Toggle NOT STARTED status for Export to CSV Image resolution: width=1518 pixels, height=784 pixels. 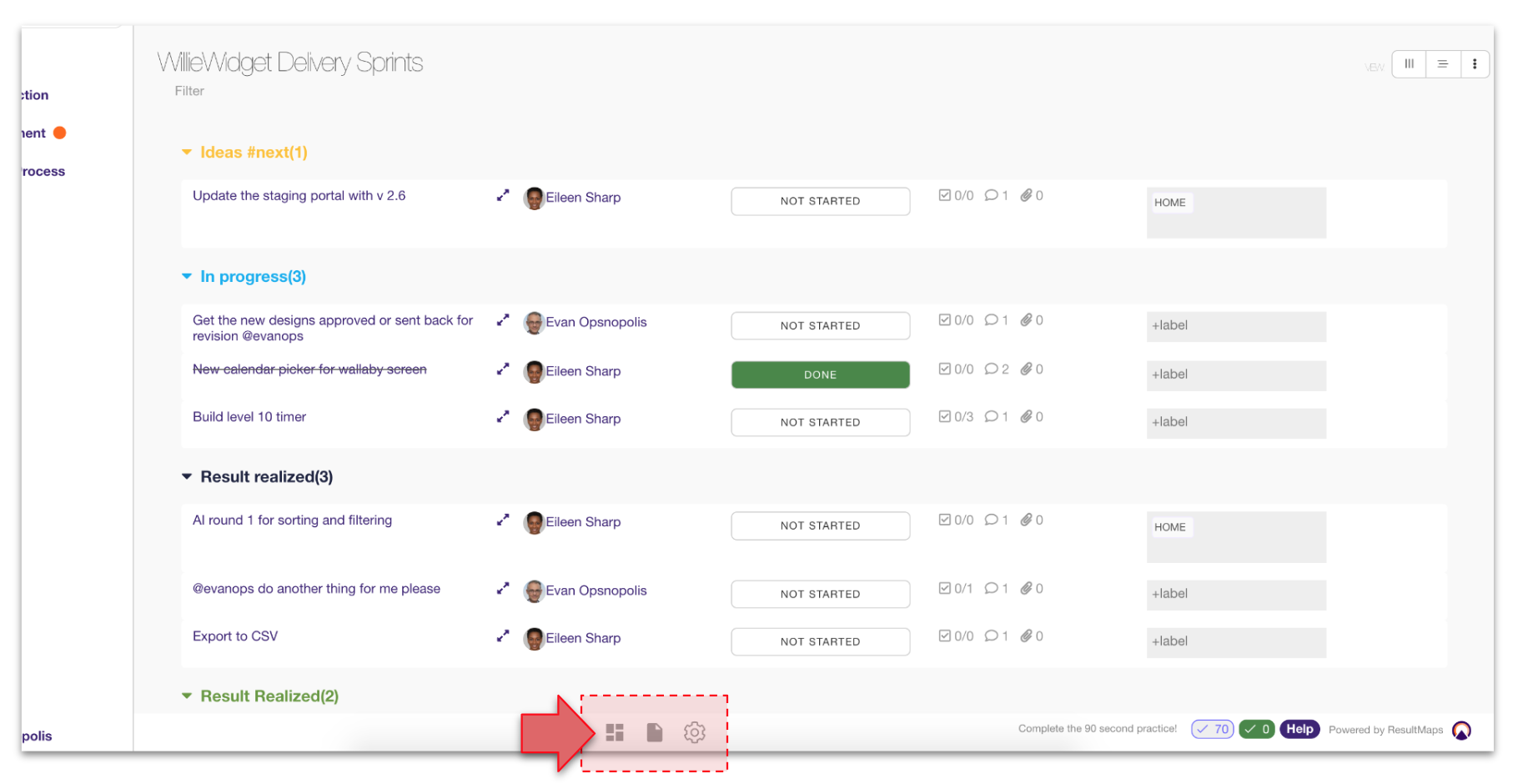tap(820, 641)
